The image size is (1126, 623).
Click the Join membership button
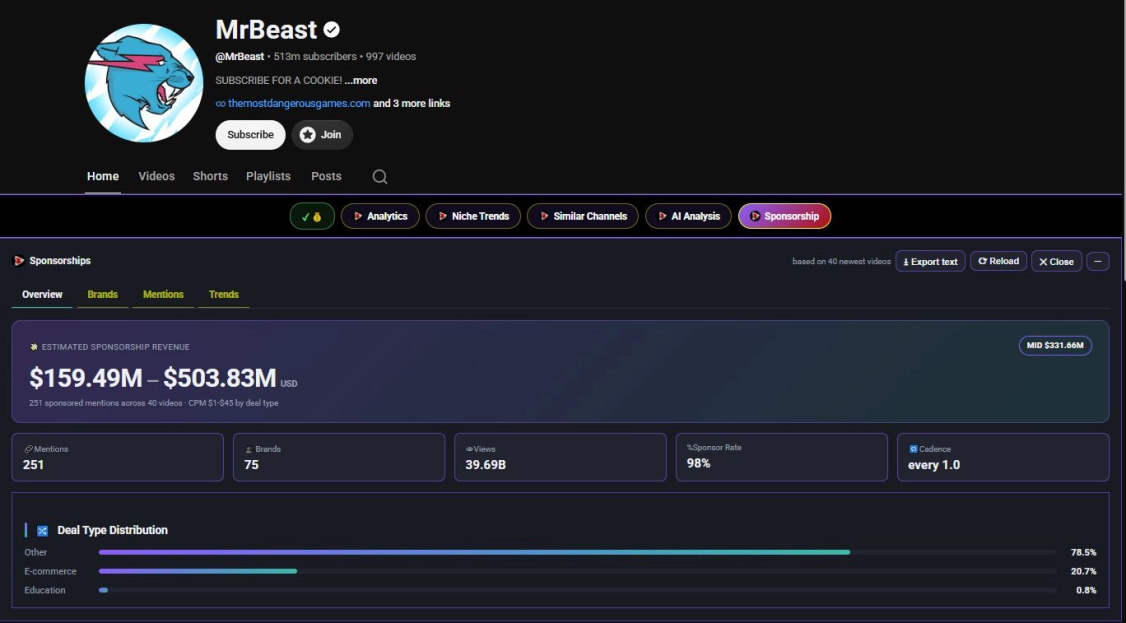[322, 135]
